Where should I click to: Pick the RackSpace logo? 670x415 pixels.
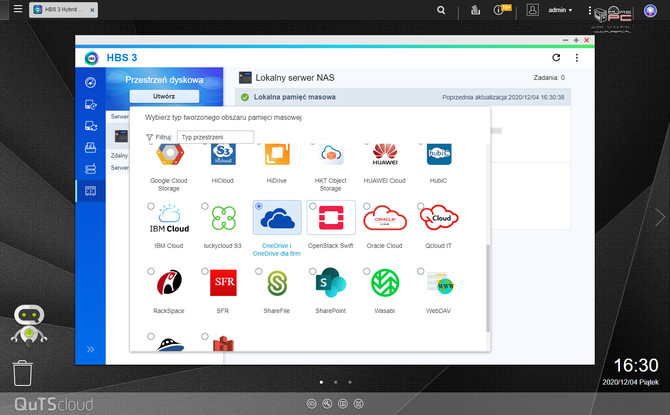[x=169, y=283]
